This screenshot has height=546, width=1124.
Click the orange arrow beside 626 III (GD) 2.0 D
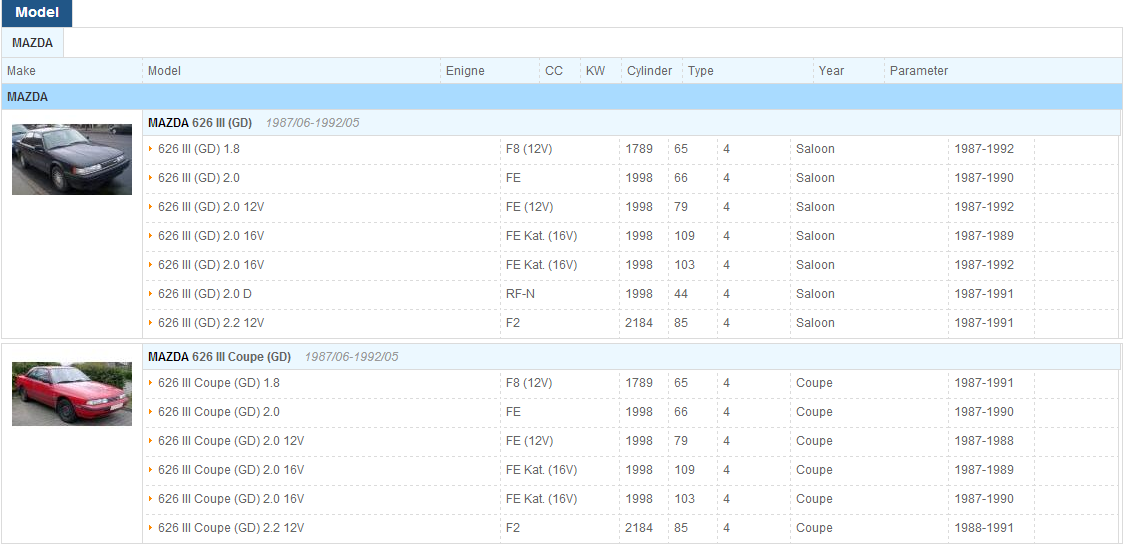click(x=151, y=294)
